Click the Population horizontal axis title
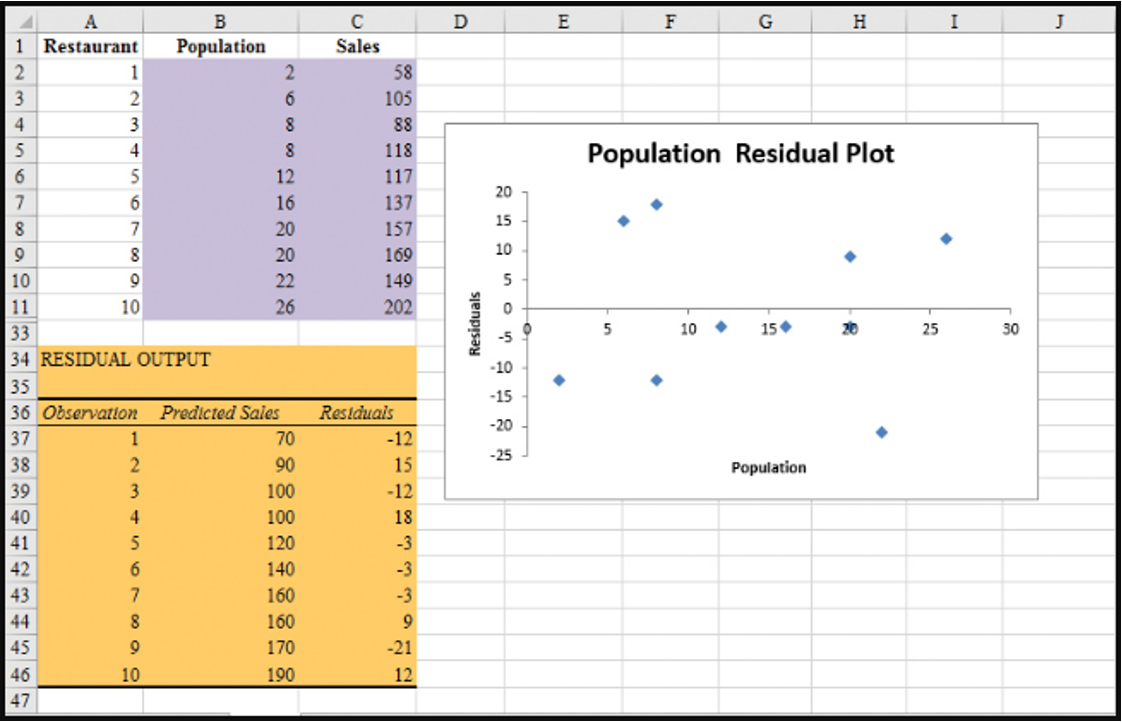Viewport: 1122px width, 722px height. point(767,467)
